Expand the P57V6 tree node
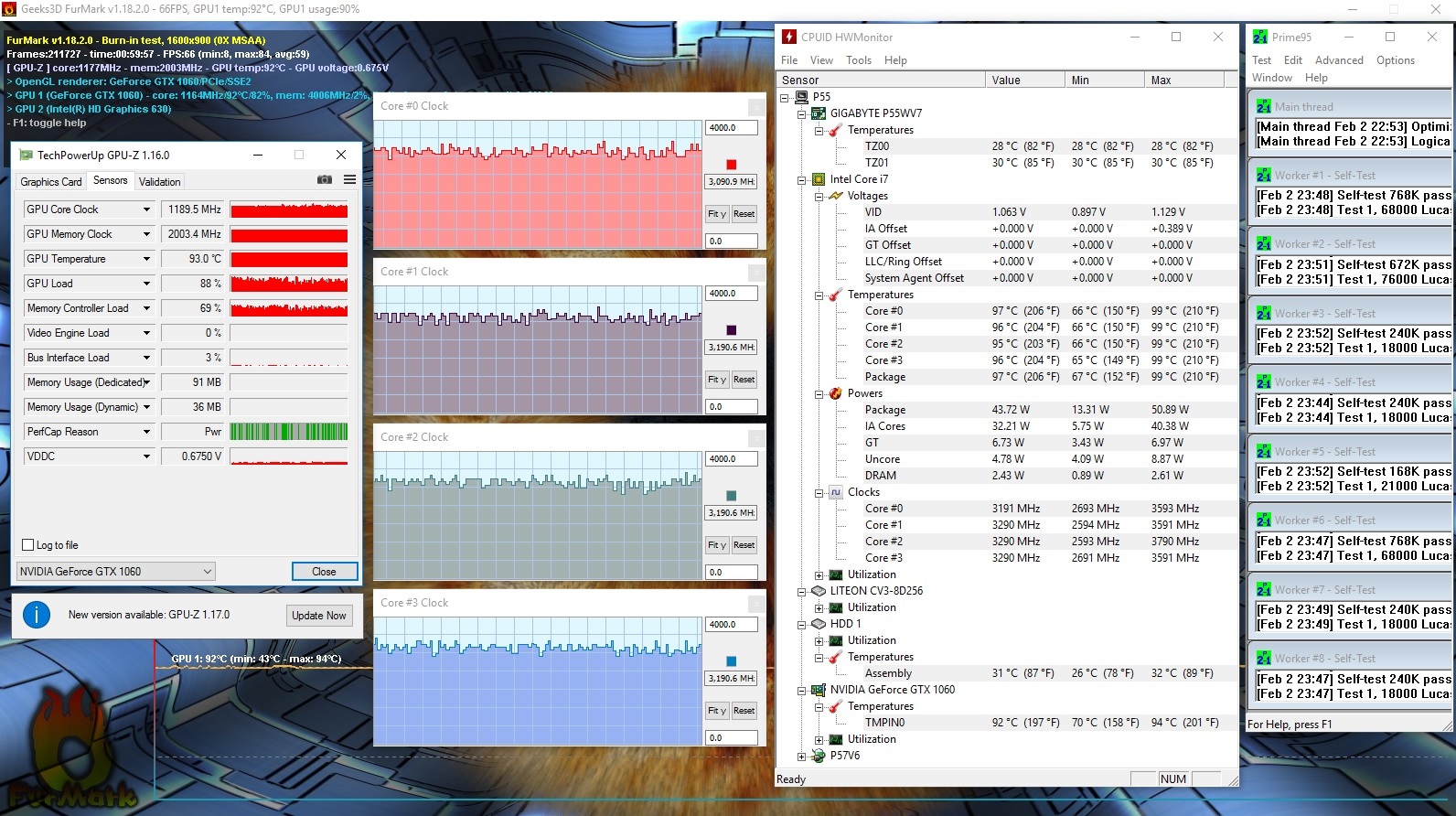This screenshot has width=1456, height=816. point(801,756)
